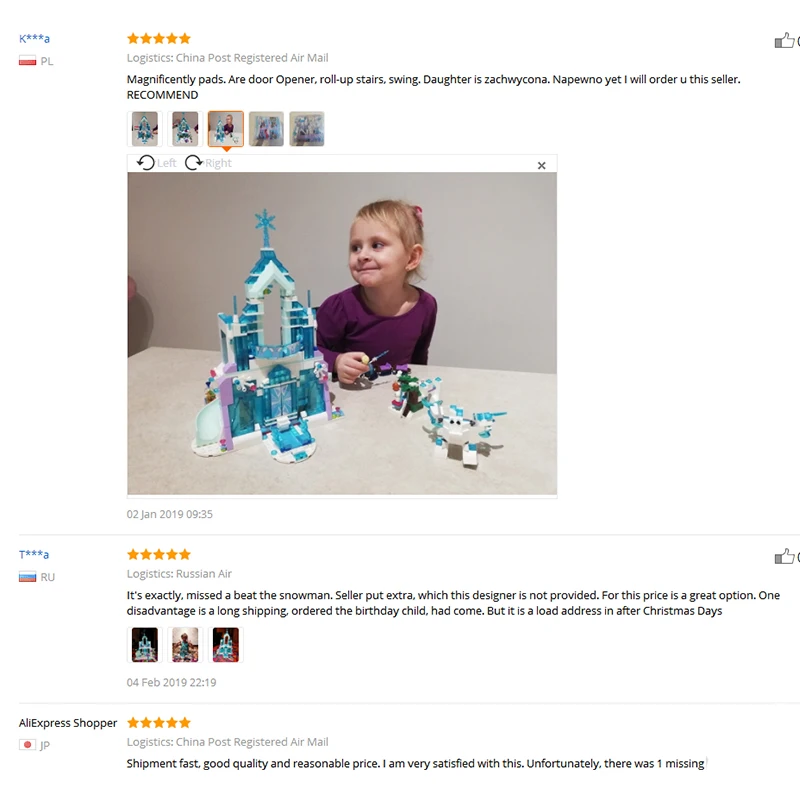Click the Russia flag icon beside RU

pos(28,577)
